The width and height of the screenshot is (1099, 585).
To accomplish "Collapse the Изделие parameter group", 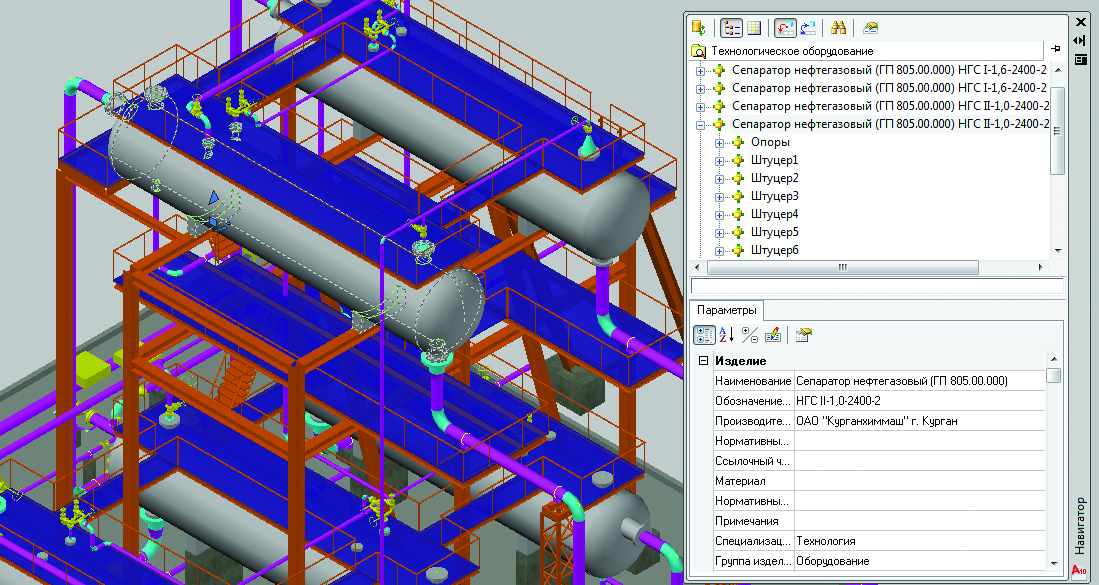I will [x=704, y=361].
